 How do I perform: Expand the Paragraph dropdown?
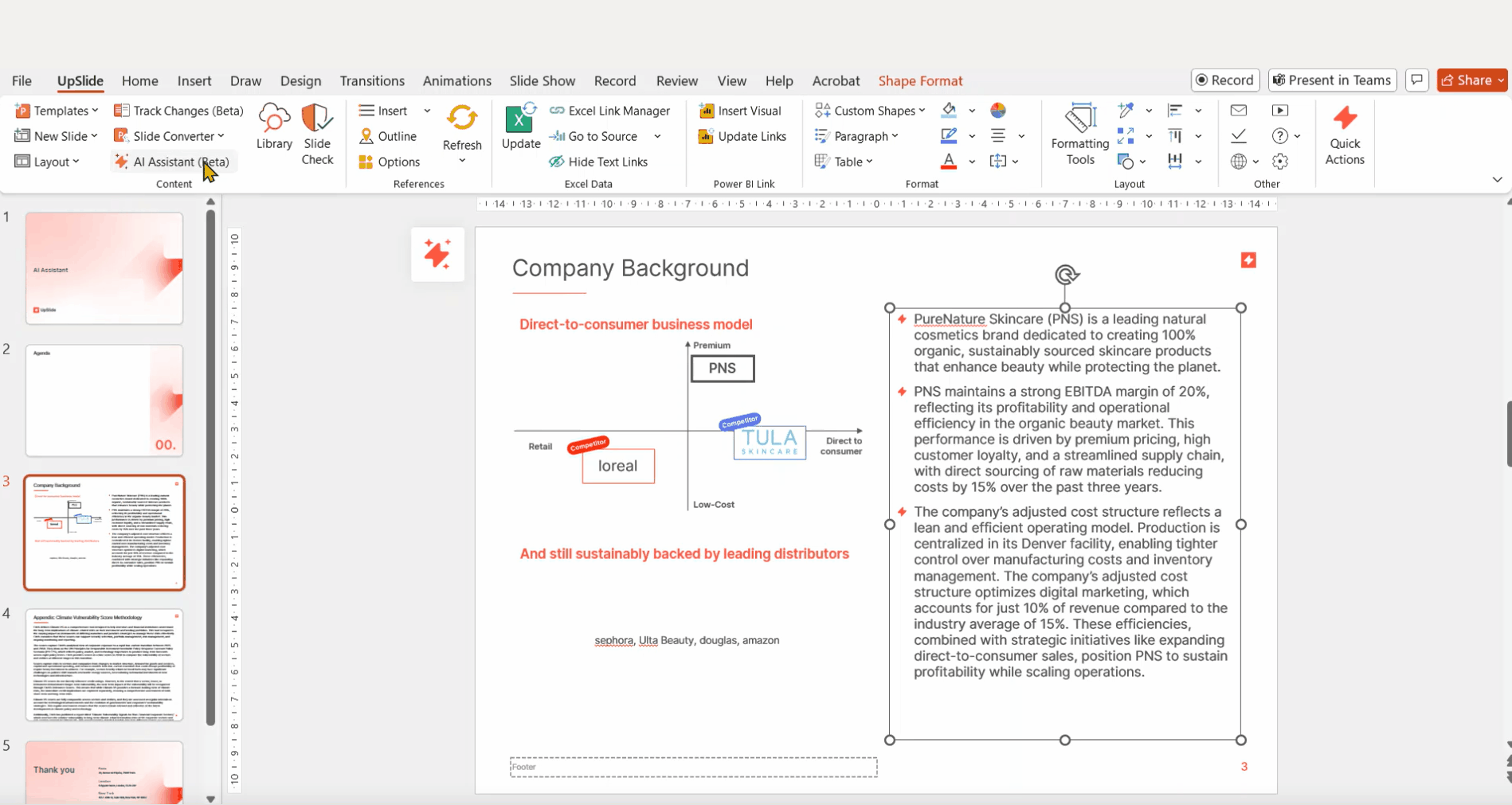pyautogui.click(x=895, y=136)
